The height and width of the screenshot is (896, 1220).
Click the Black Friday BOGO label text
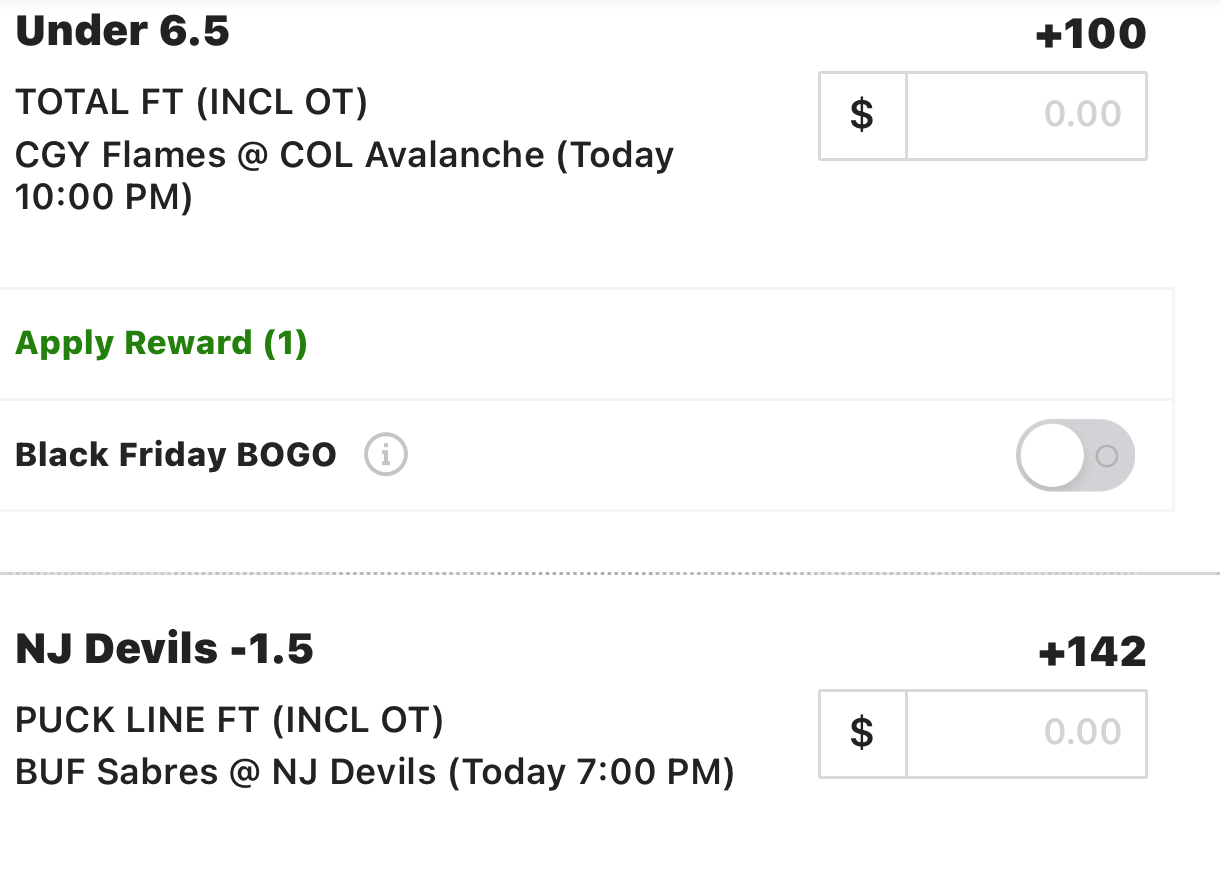(176, 455)
